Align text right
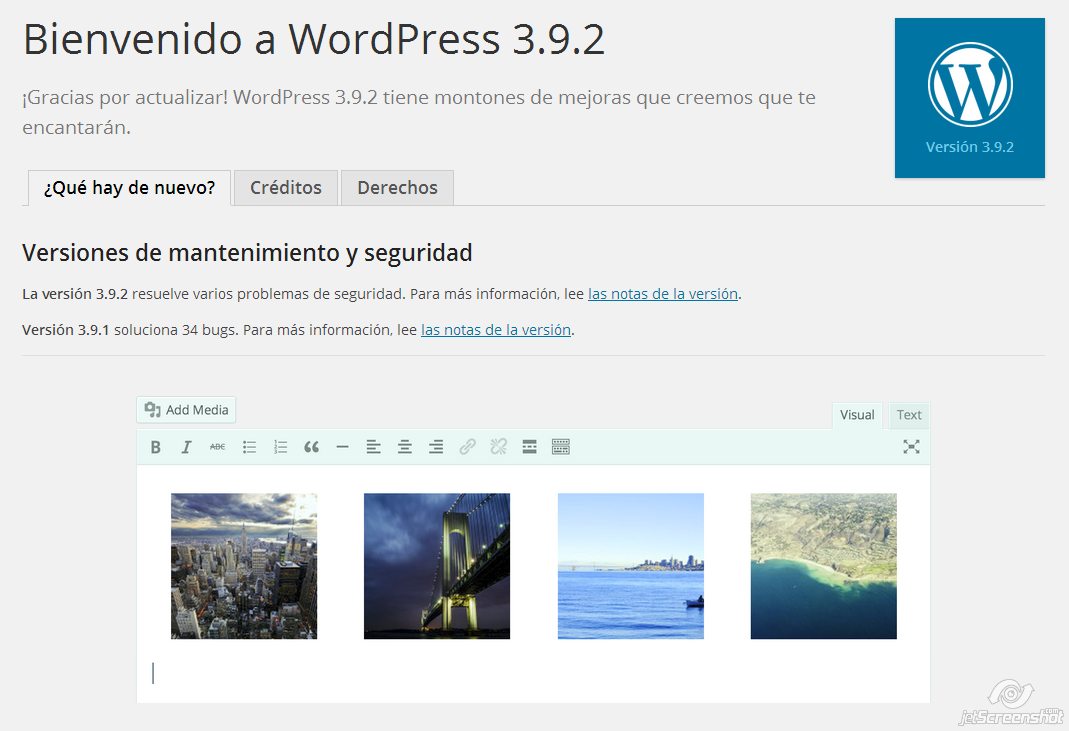 436,447
